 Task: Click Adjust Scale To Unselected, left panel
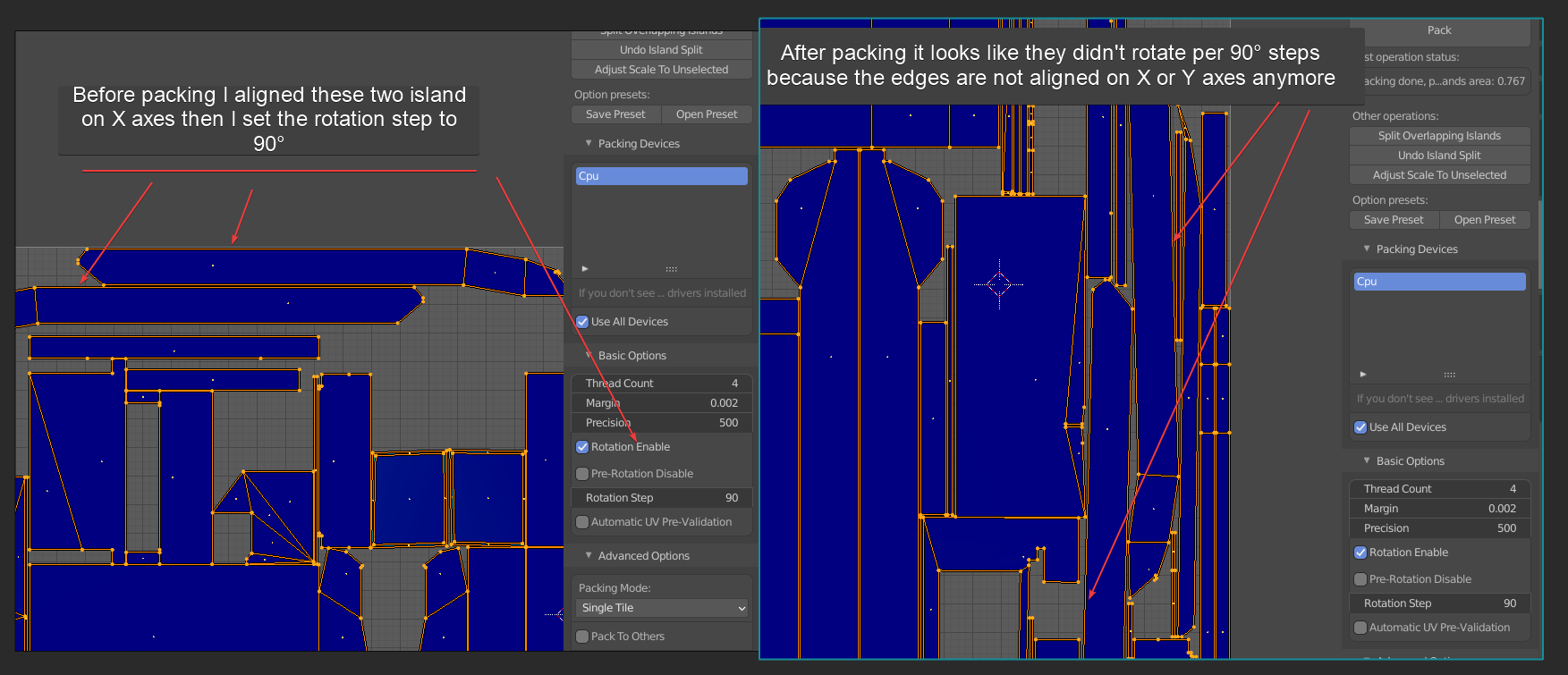661,70
